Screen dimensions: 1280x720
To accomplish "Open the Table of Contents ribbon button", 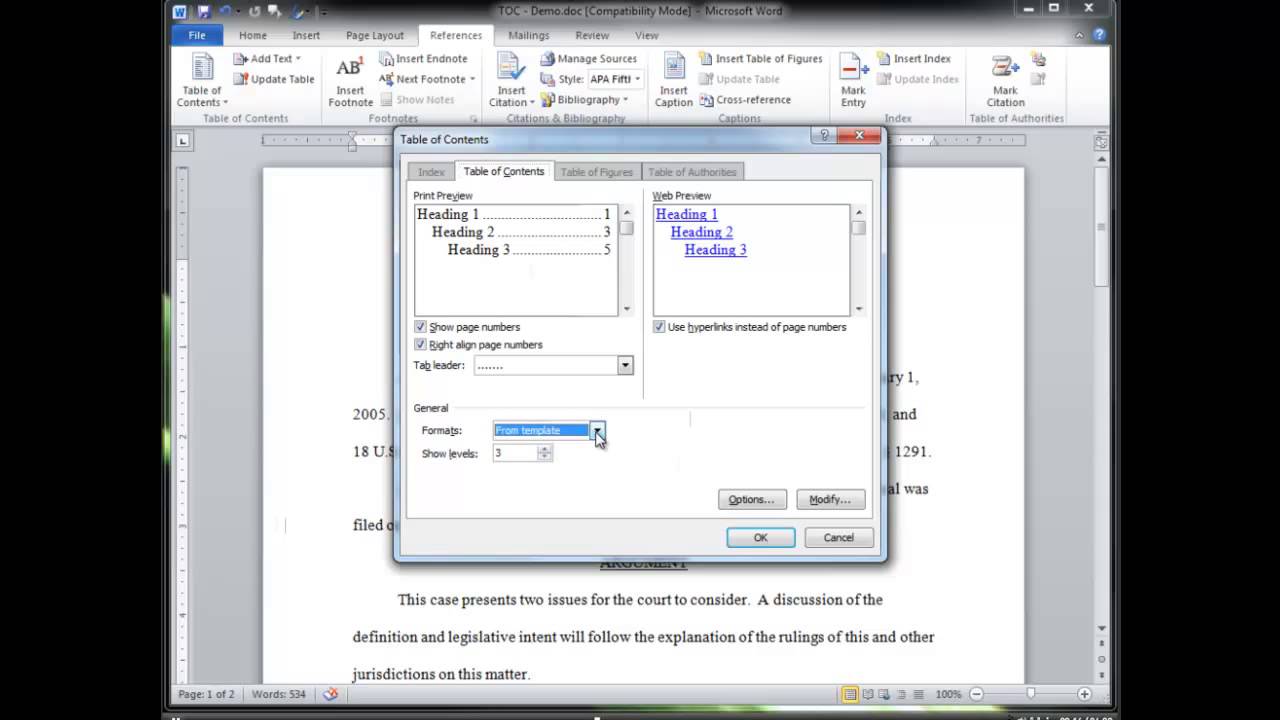I will [x=203, y=80].
